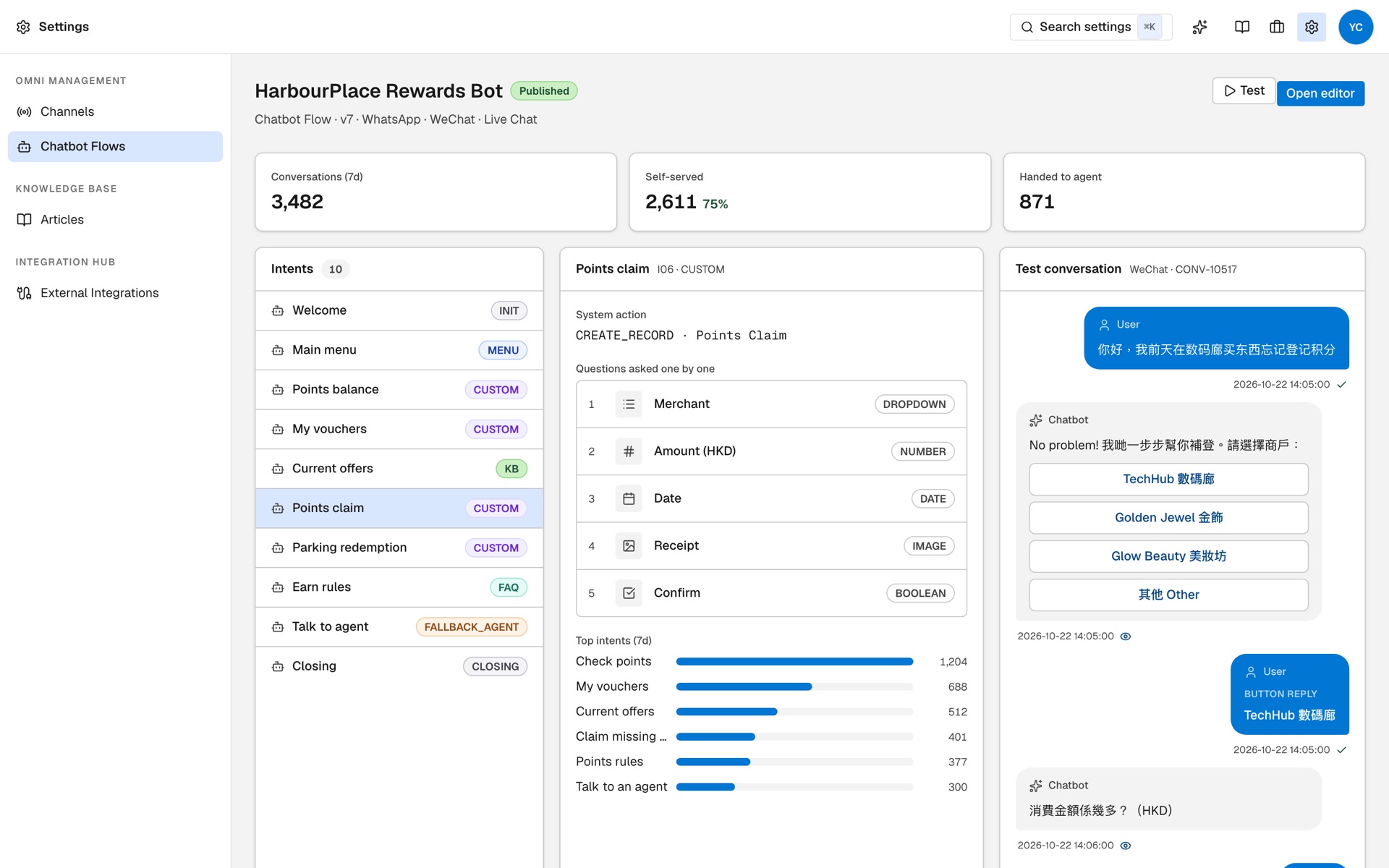The image size is (1389, 868).
Task: Open Articles under Knowledge Base
Action: coord(115,219)
